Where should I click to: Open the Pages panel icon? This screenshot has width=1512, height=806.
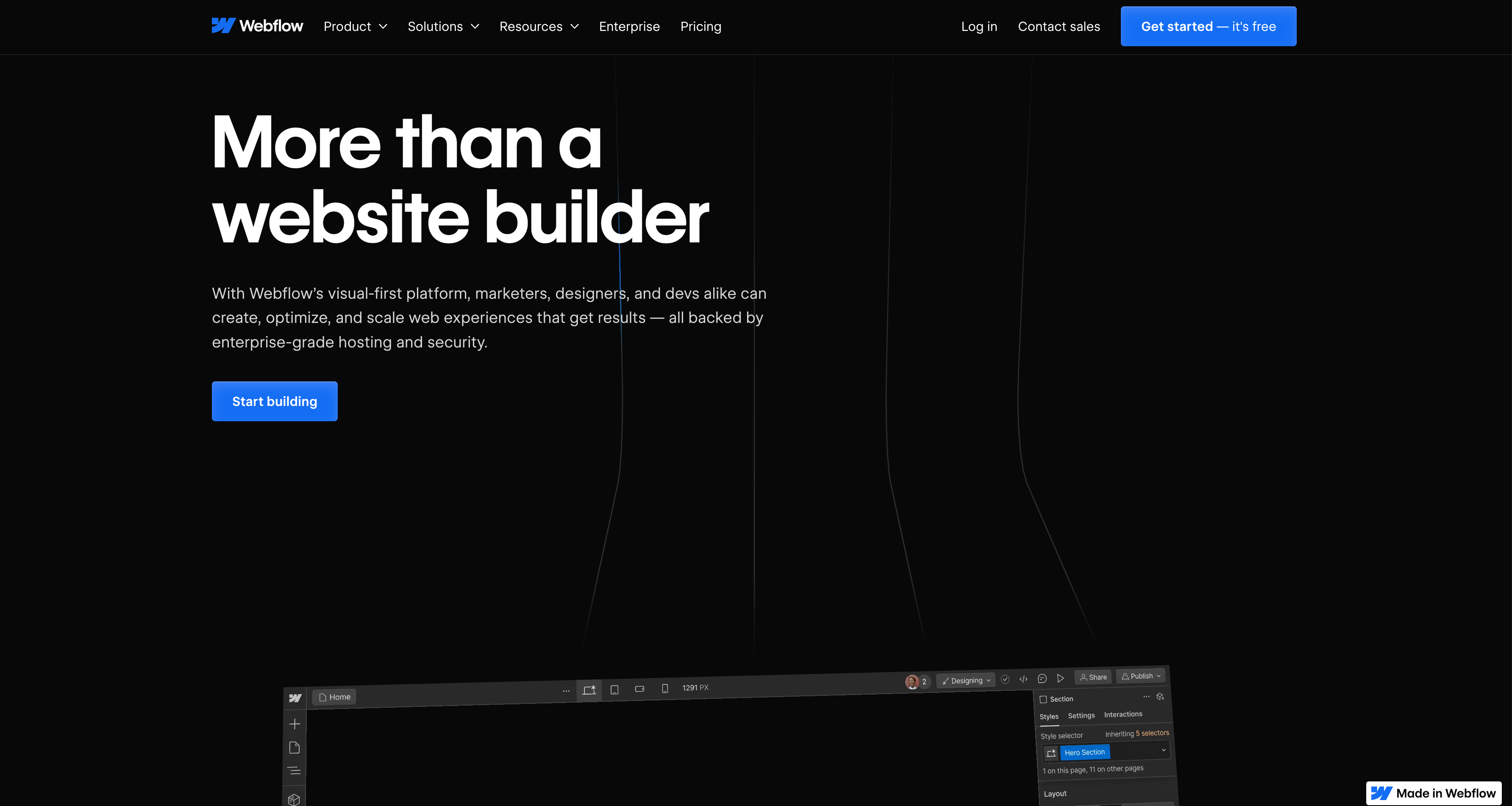(x=294, y=747)
